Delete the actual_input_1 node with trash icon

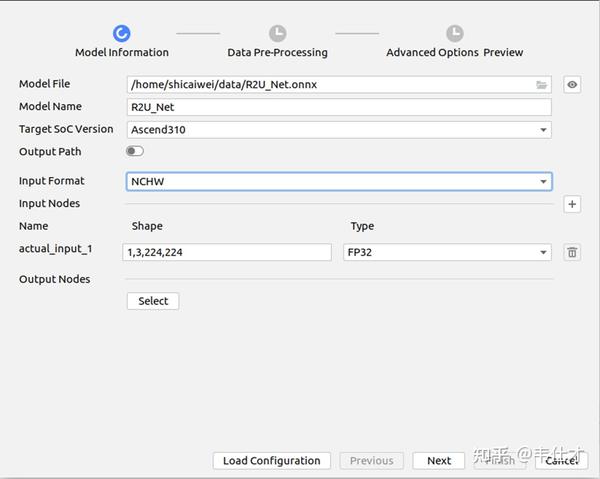pyautogui.click(x=572, y=253)
